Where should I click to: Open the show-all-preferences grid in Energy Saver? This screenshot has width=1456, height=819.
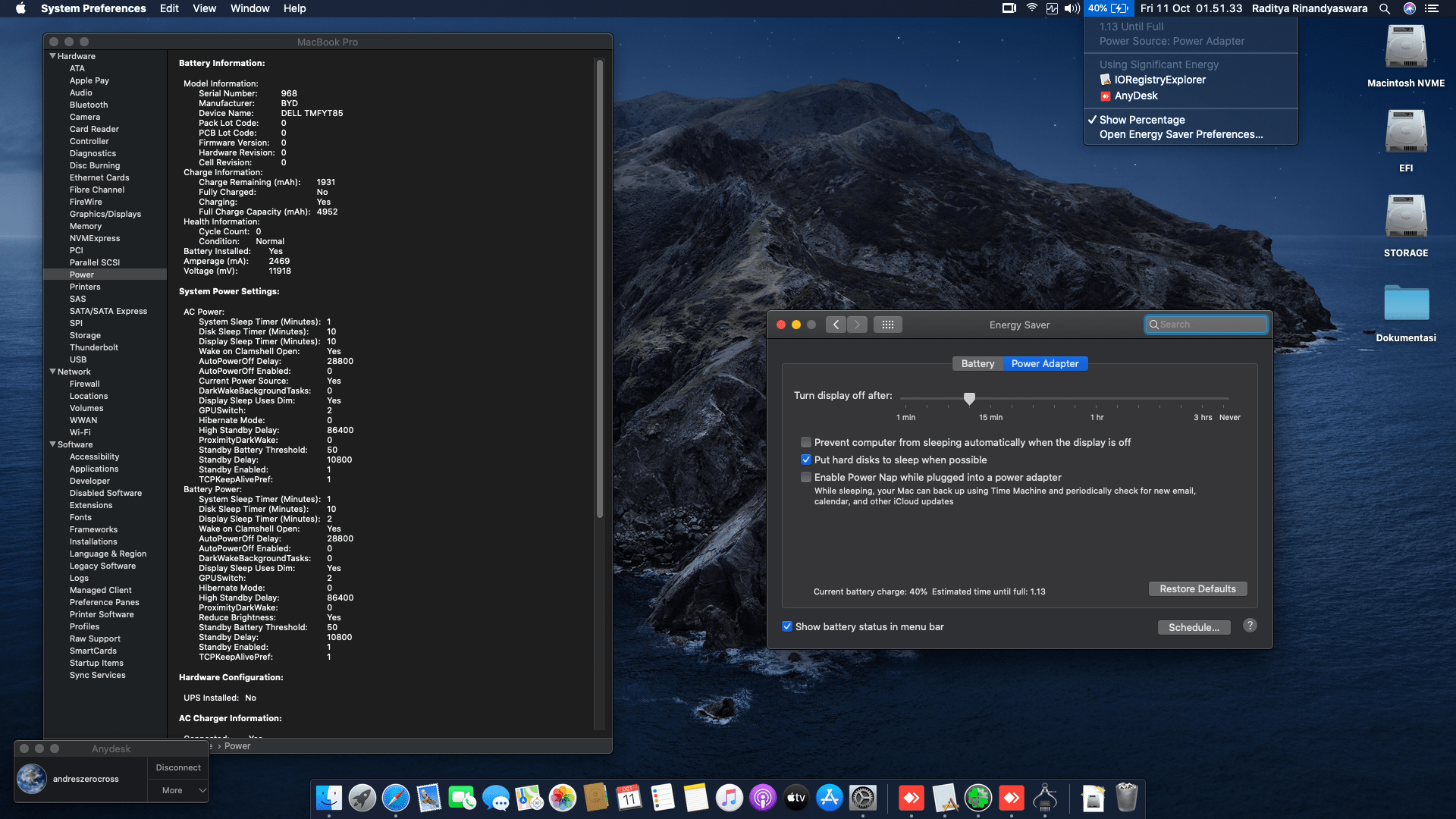coord(887,324)
